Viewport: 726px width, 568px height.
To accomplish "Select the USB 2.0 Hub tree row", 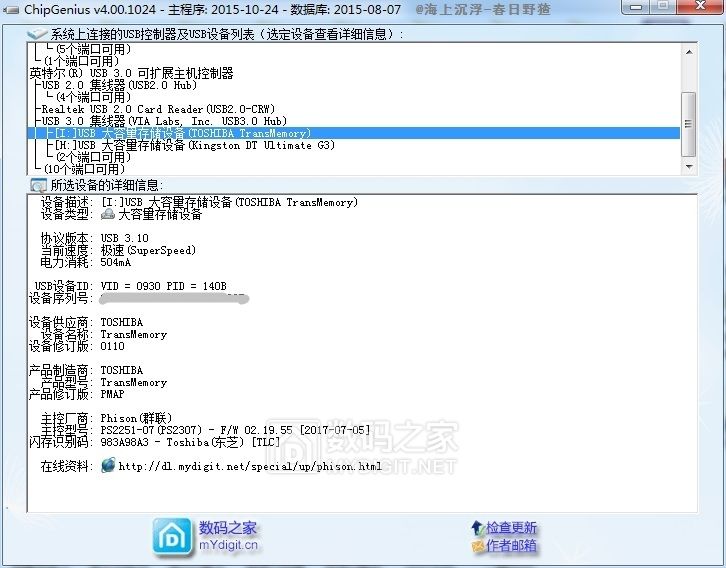I will click(119, 85).
